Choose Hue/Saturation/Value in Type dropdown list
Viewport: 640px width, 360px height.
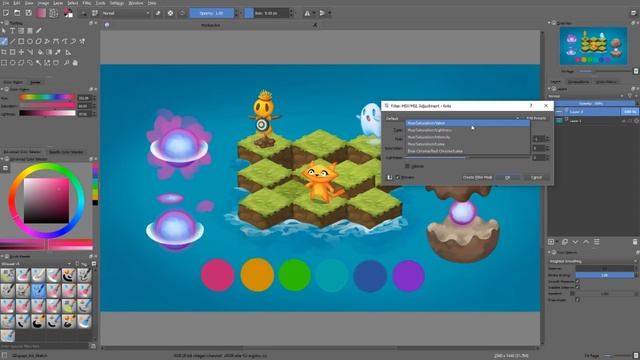467,123
